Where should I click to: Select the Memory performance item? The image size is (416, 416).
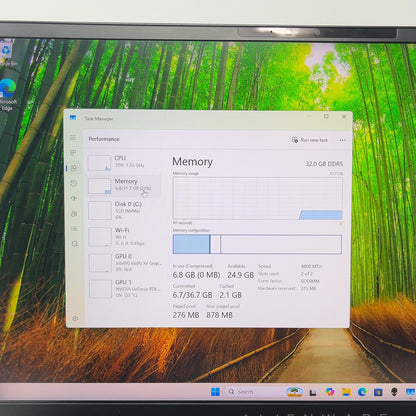point(124,185)
